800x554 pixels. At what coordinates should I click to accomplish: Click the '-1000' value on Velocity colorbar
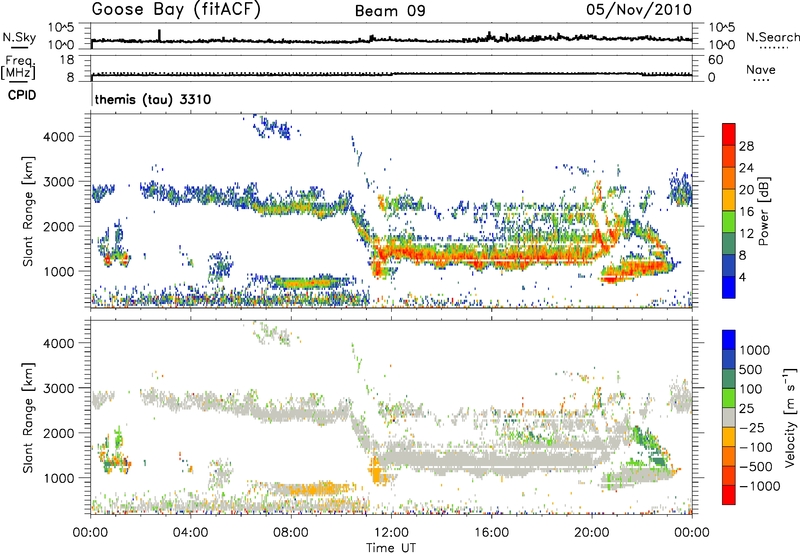760,486
